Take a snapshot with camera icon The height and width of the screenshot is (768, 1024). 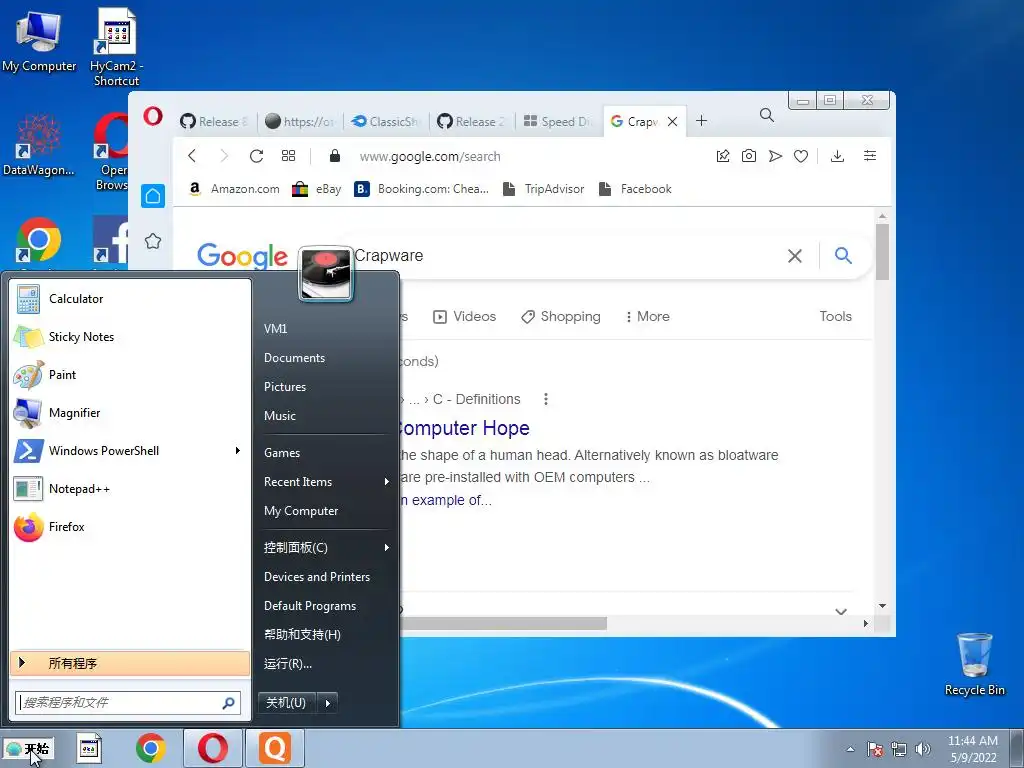(x=749, y=156)
